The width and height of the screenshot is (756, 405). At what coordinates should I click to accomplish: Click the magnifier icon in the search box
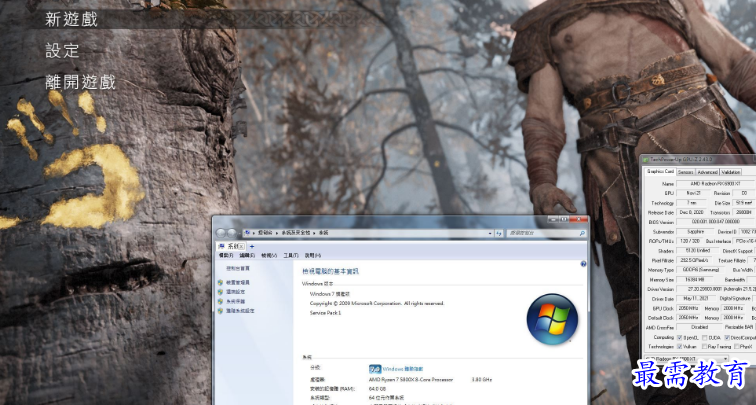point(582,233)
